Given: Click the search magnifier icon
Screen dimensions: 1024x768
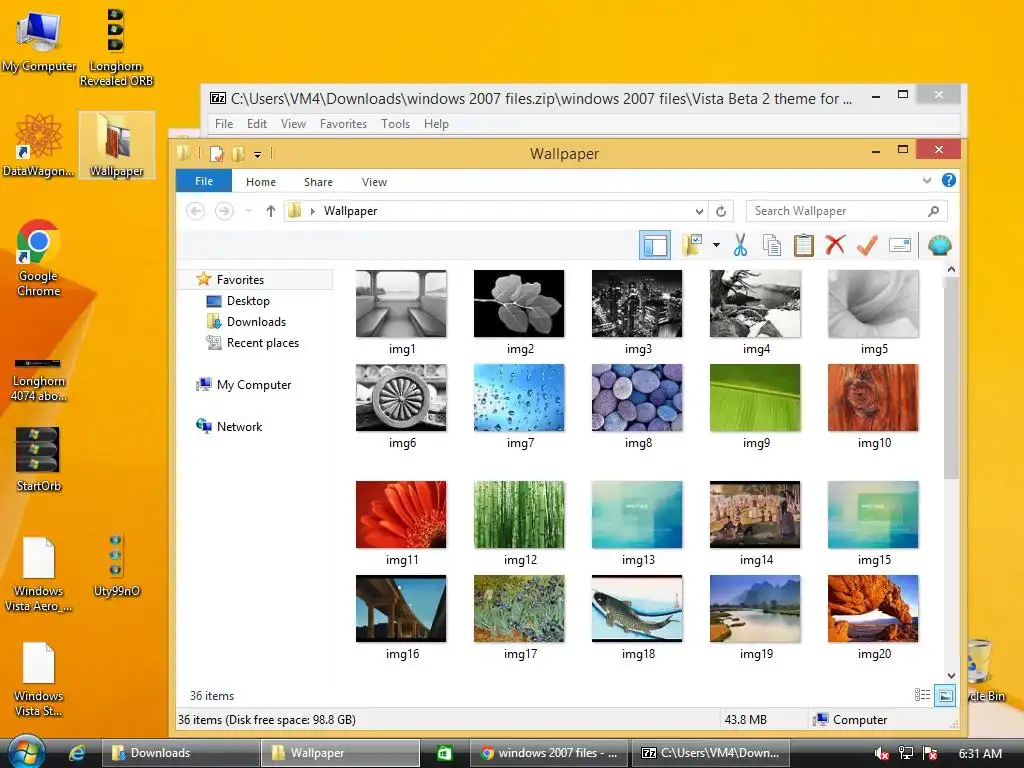Looking at the screenshot, I should click(934, 211).
